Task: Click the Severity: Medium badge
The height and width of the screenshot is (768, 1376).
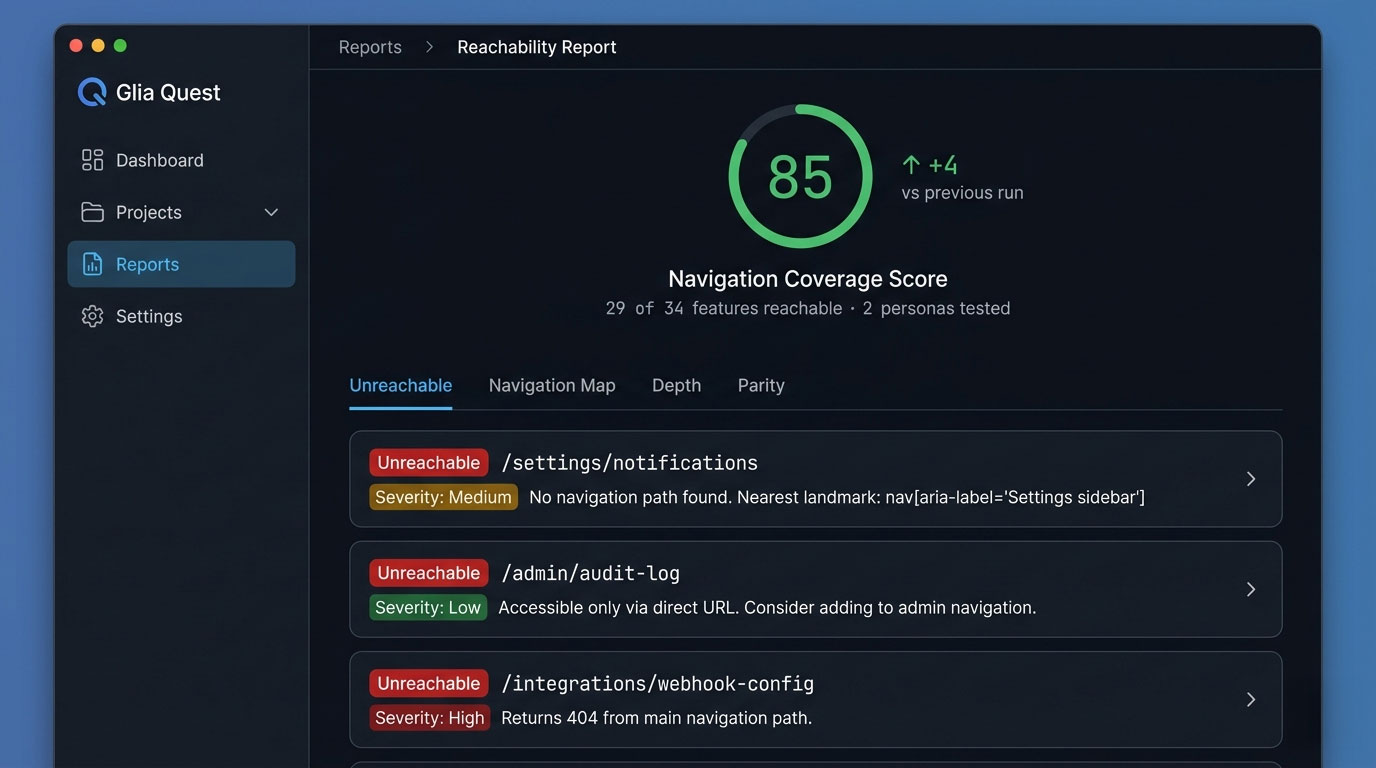Action: (443, 497)
